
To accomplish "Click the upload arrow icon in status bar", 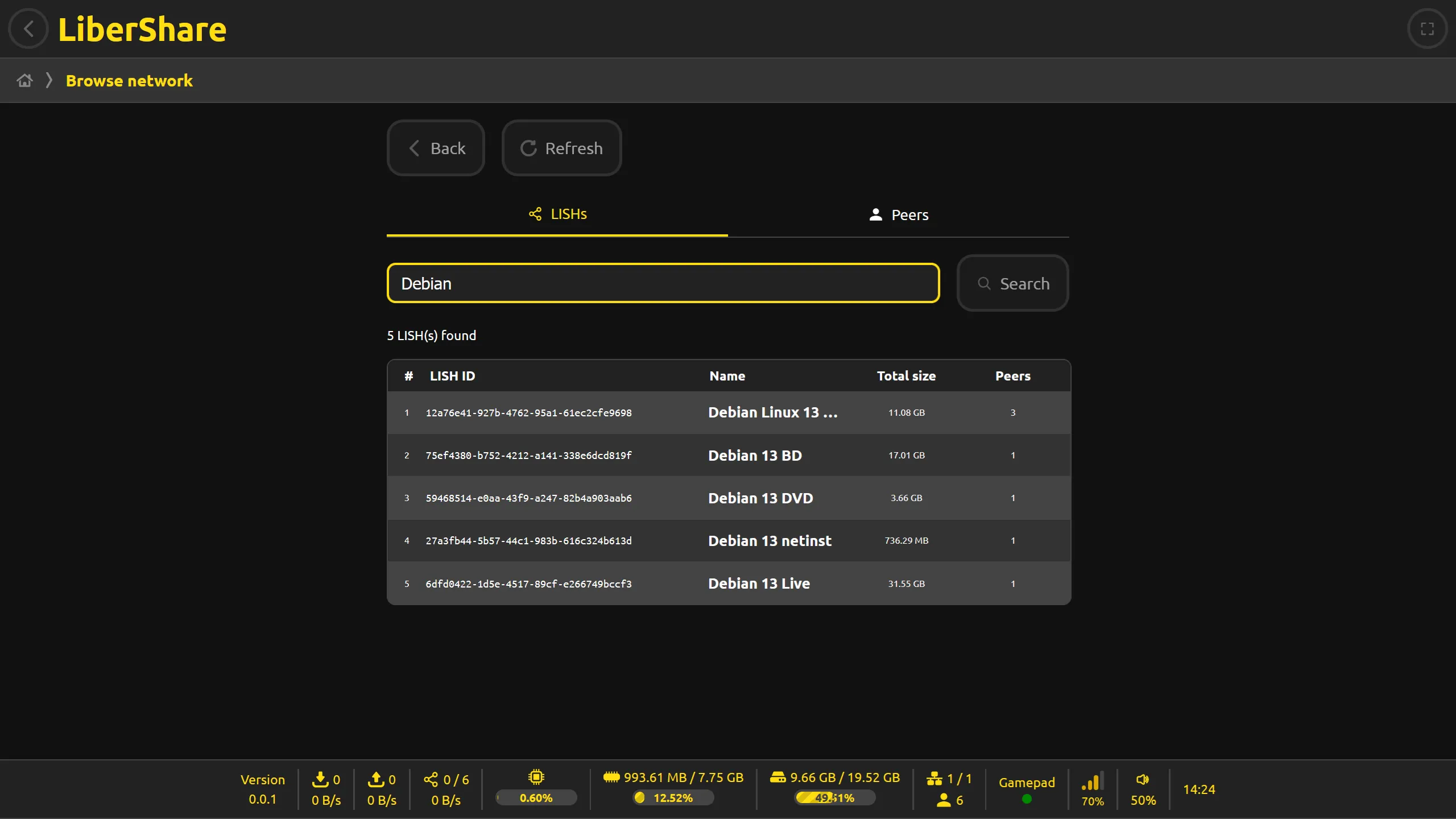I will (376, 779).
